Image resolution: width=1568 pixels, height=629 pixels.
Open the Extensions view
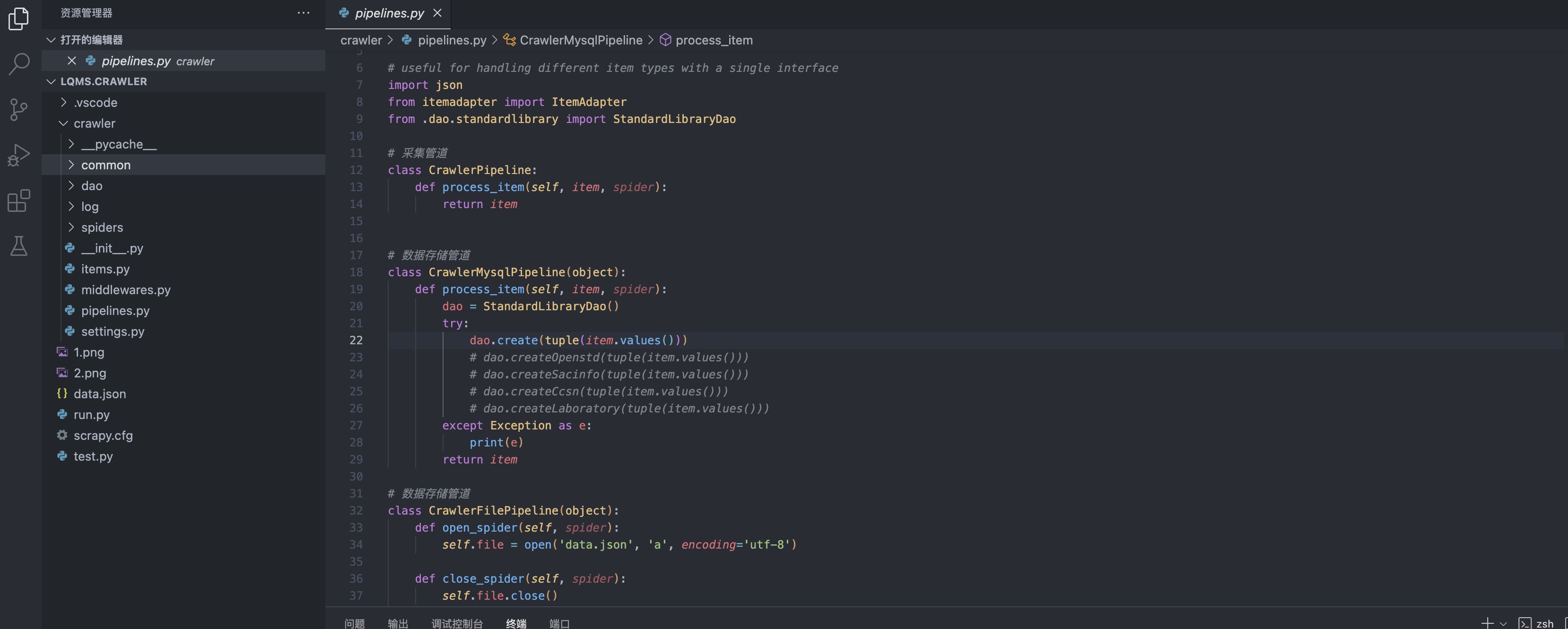tap(19, 201)
